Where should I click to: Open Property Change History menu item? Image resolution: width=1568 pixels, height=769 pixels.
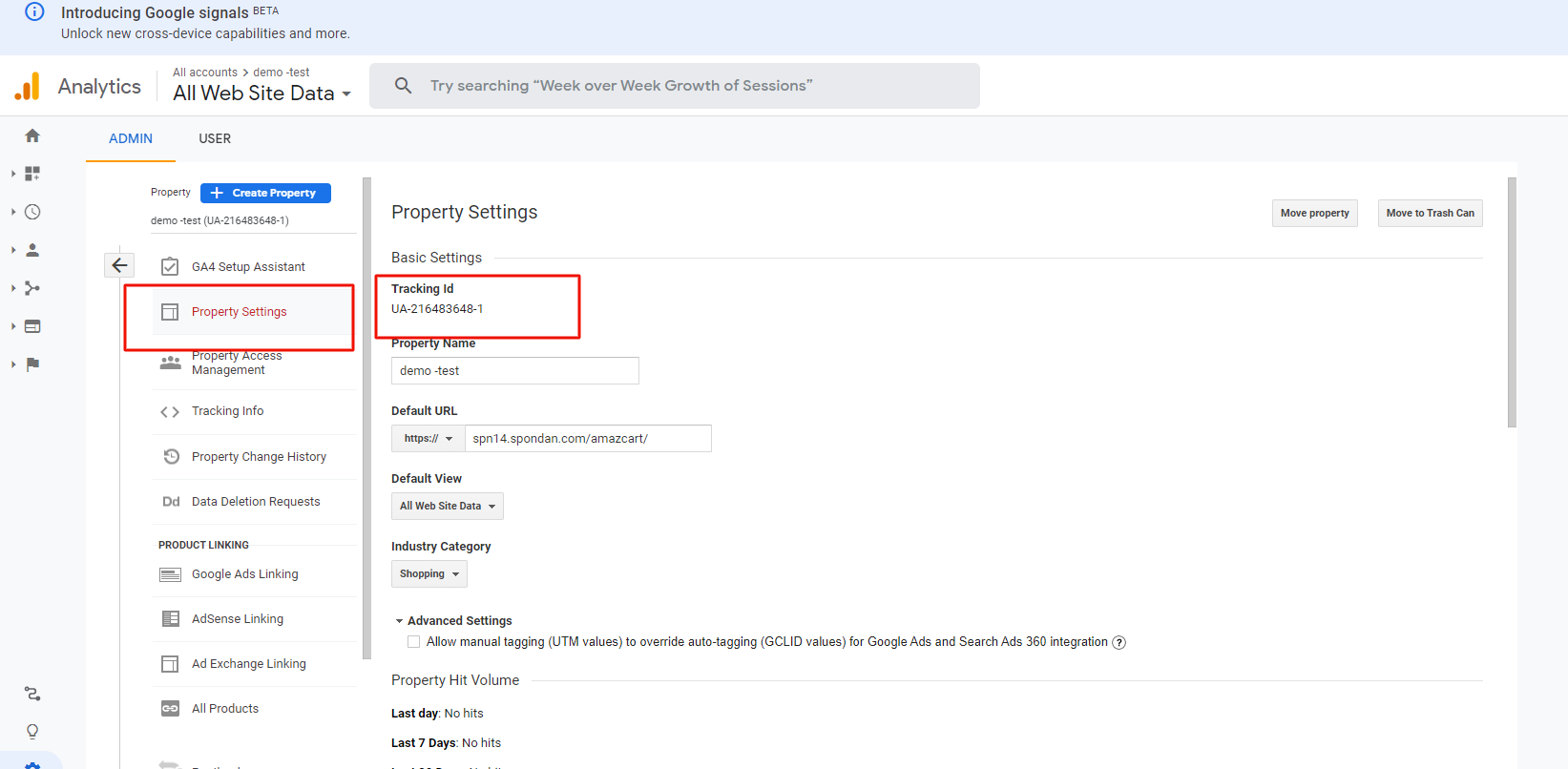pyautogui.click(x=254, y=457)
